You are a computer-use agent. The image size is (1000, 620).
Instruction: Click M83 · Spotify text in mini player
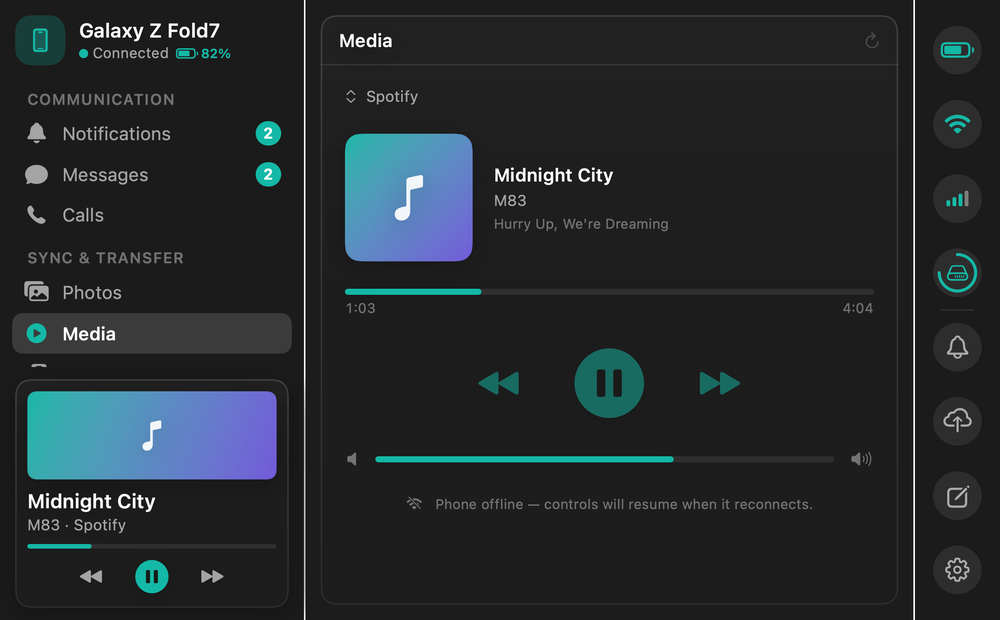(x=77, y=525)
